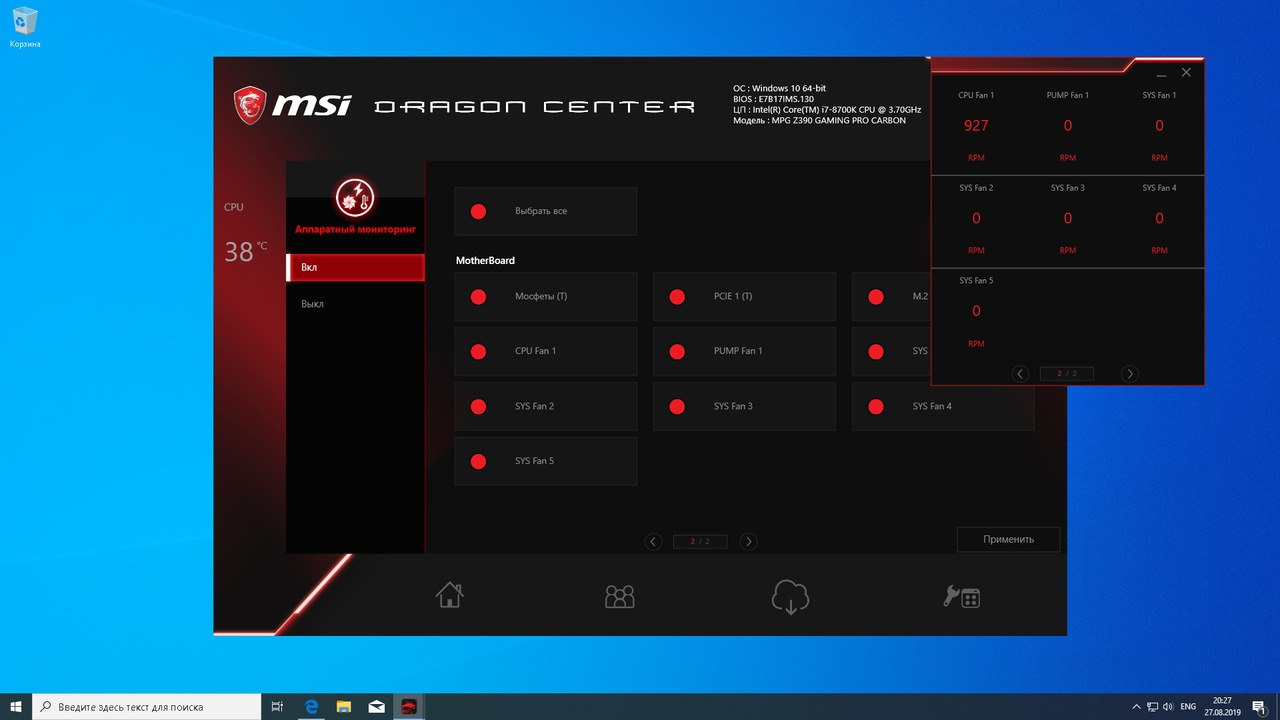Open Task View on the taskbar
The width and height of the screenshot is (1280, 720).
(x=277, y=706)
